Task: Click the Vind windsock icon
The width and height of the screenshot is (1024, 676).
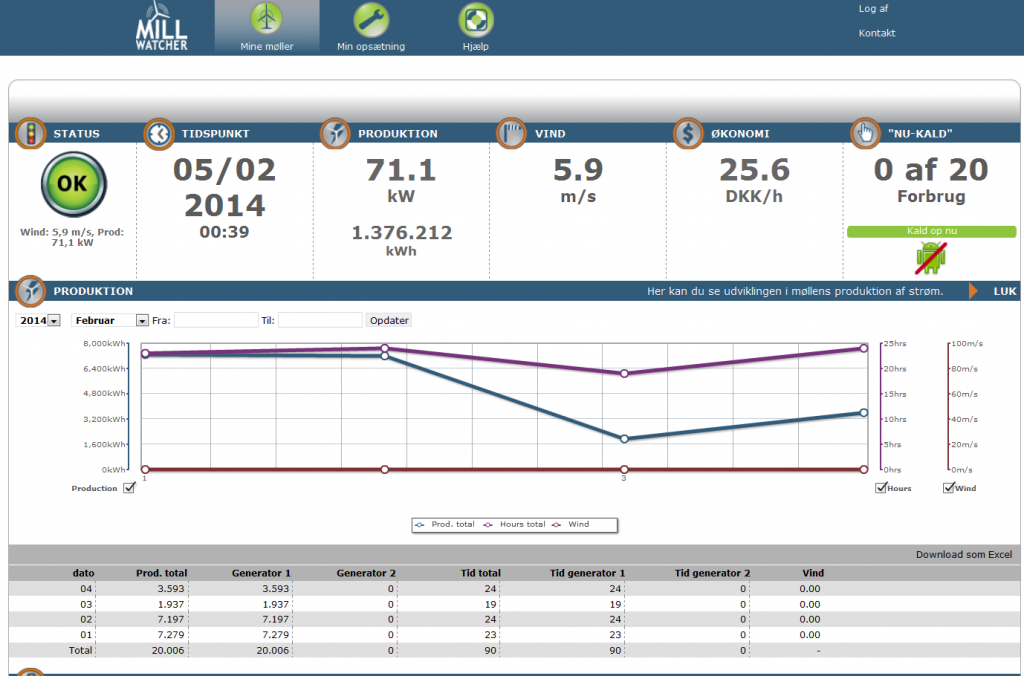Action: [511, 133]
